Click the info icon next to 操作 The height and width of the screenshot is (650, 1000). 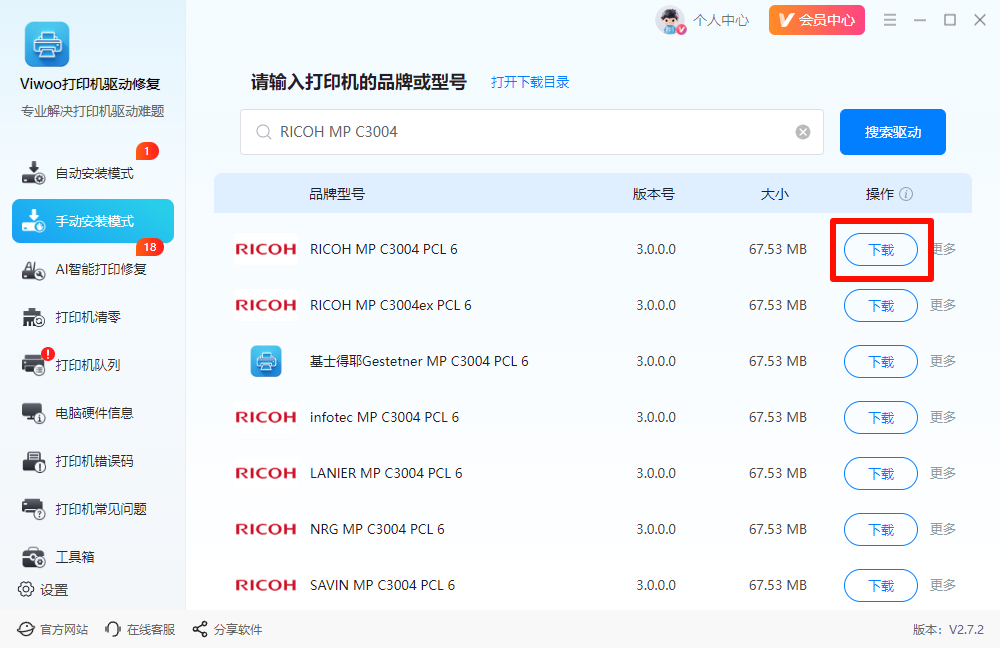coord(906,194)
